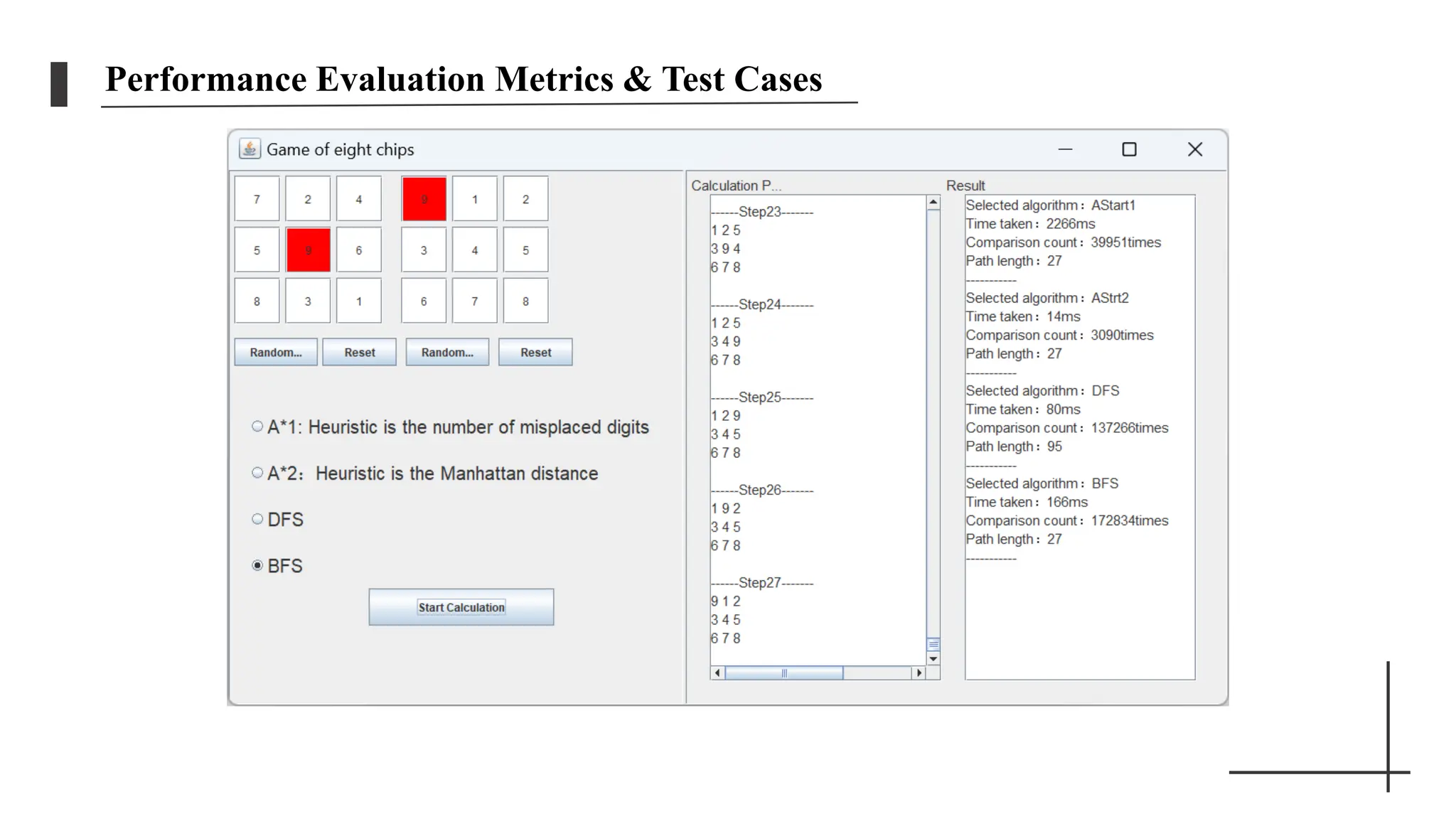Click tile 8 in the right grid

click(526, 301)
